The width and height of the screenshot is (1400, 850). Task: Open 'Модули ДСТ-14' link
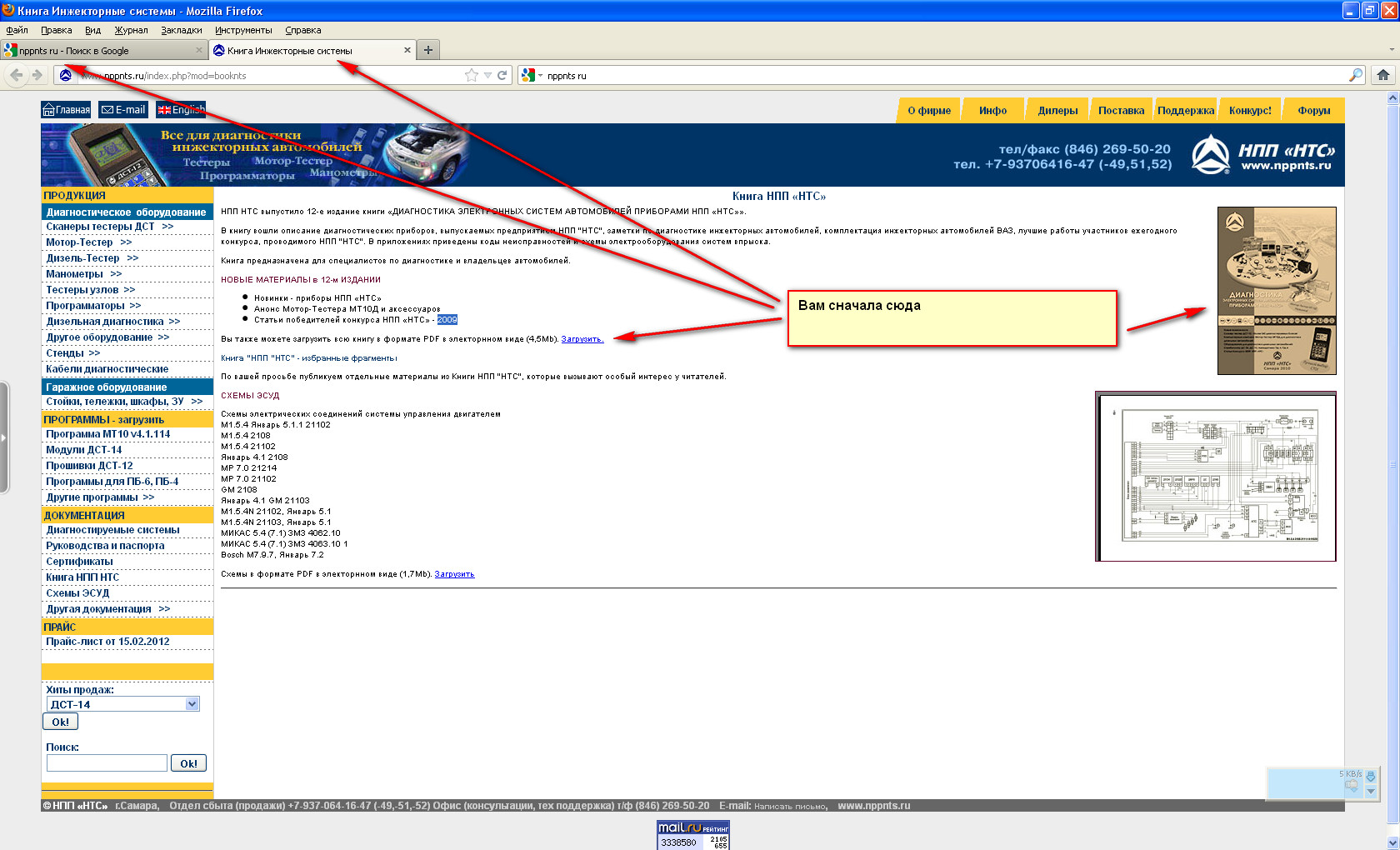tap(83, 450)
